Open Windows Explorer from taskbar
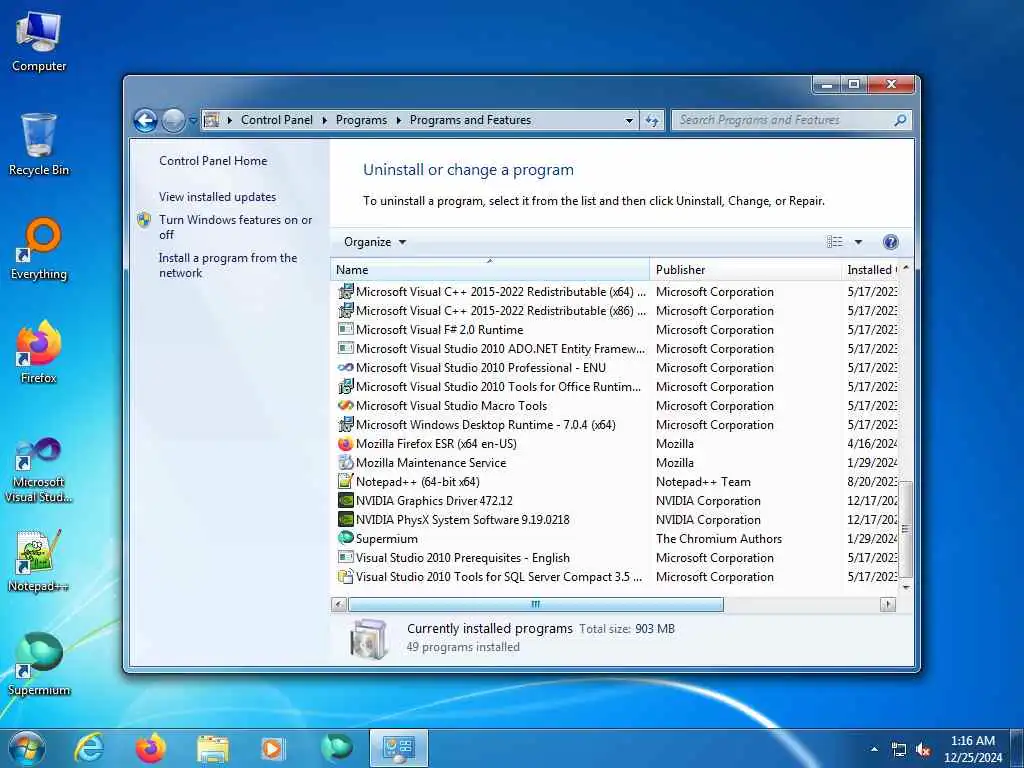1024x768 pixels. (213, 748)
